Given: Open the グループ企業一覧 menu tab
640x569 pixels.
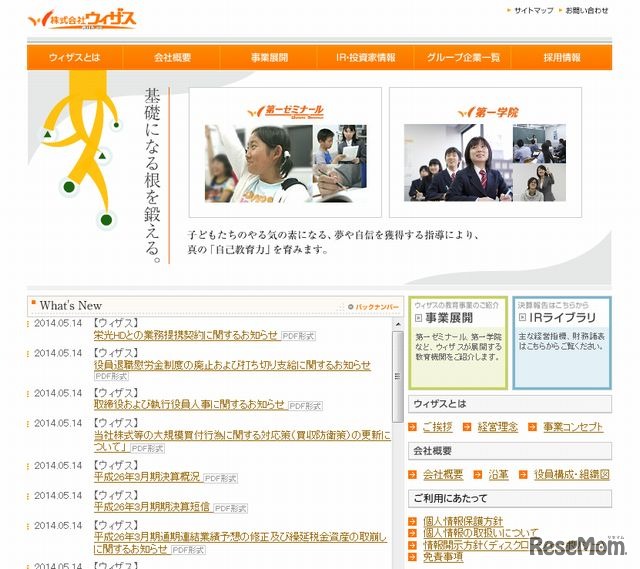Looking at the screenshot, I should (463, 58).
